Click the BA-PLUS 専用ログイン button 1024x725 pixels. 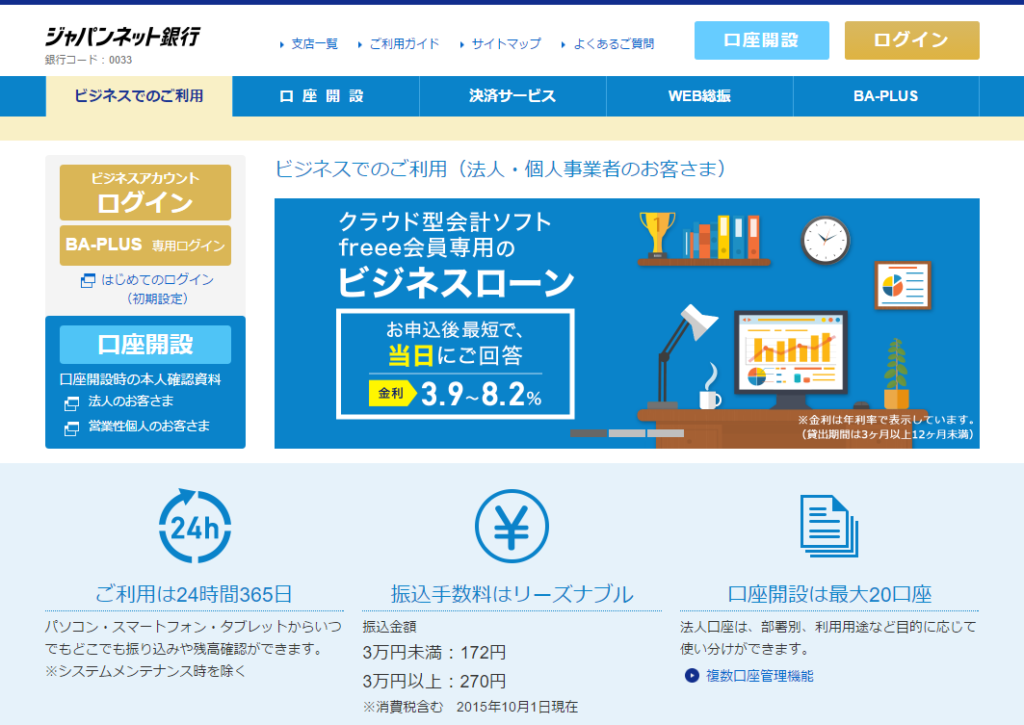pos(145,245)
